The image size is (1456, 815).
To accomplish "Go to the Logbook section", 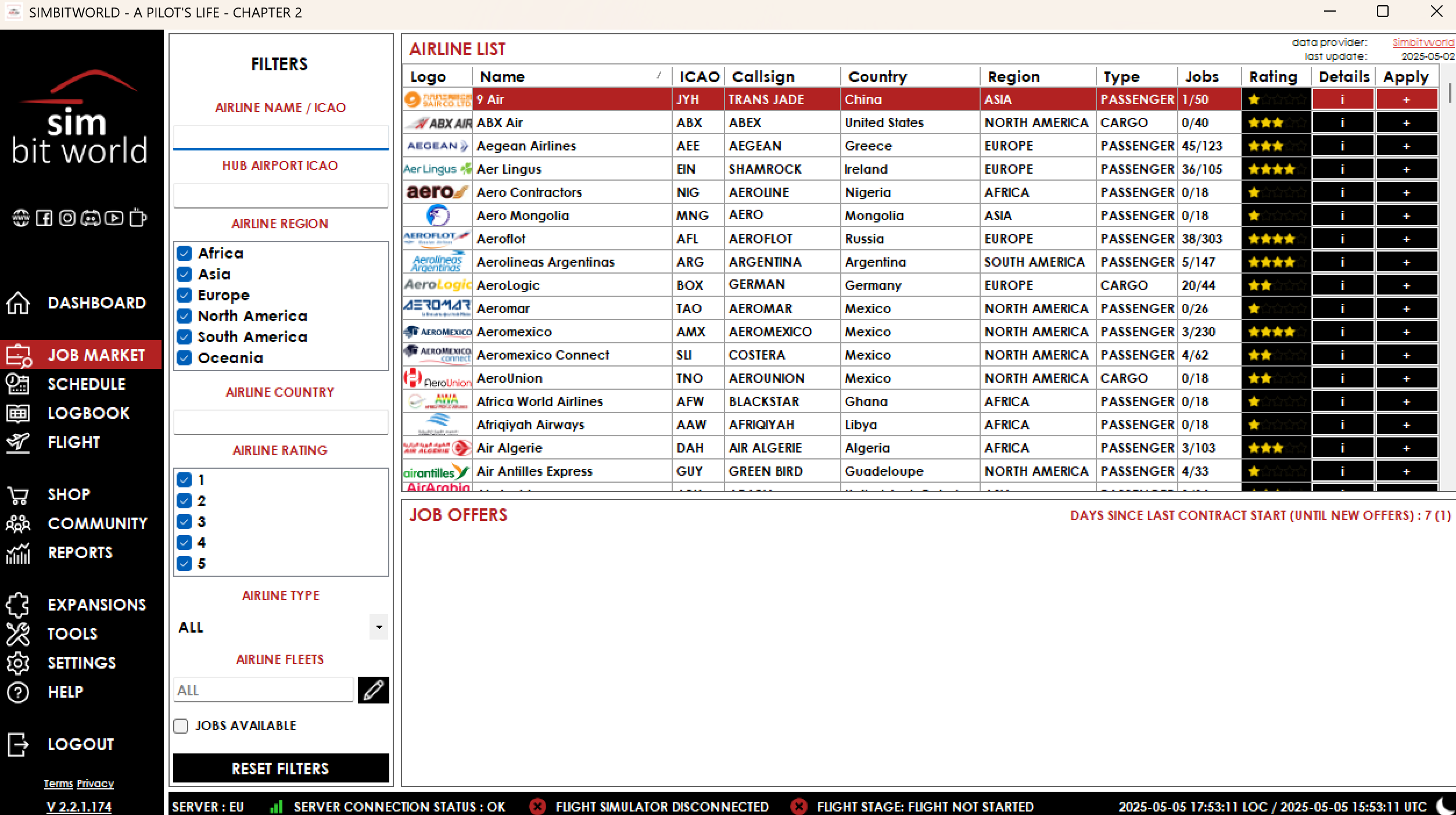I will 88,413.
